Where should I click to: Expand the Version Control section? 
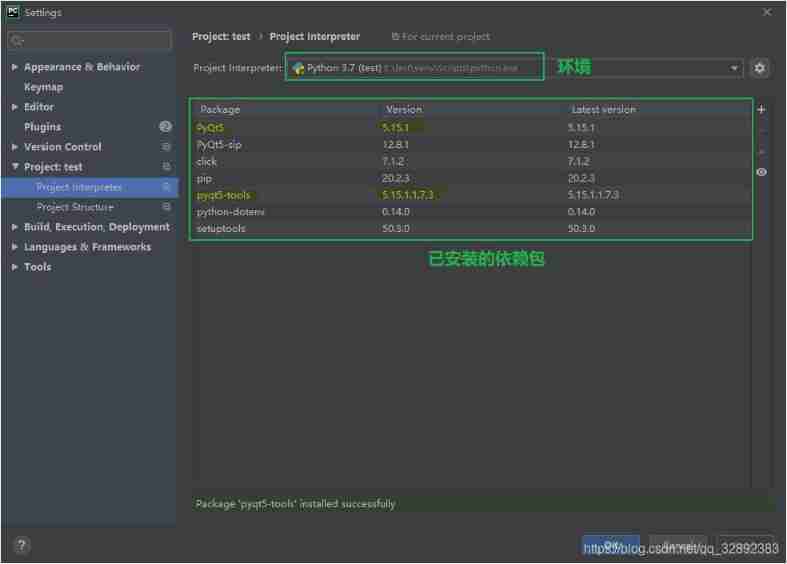[15, 147]
